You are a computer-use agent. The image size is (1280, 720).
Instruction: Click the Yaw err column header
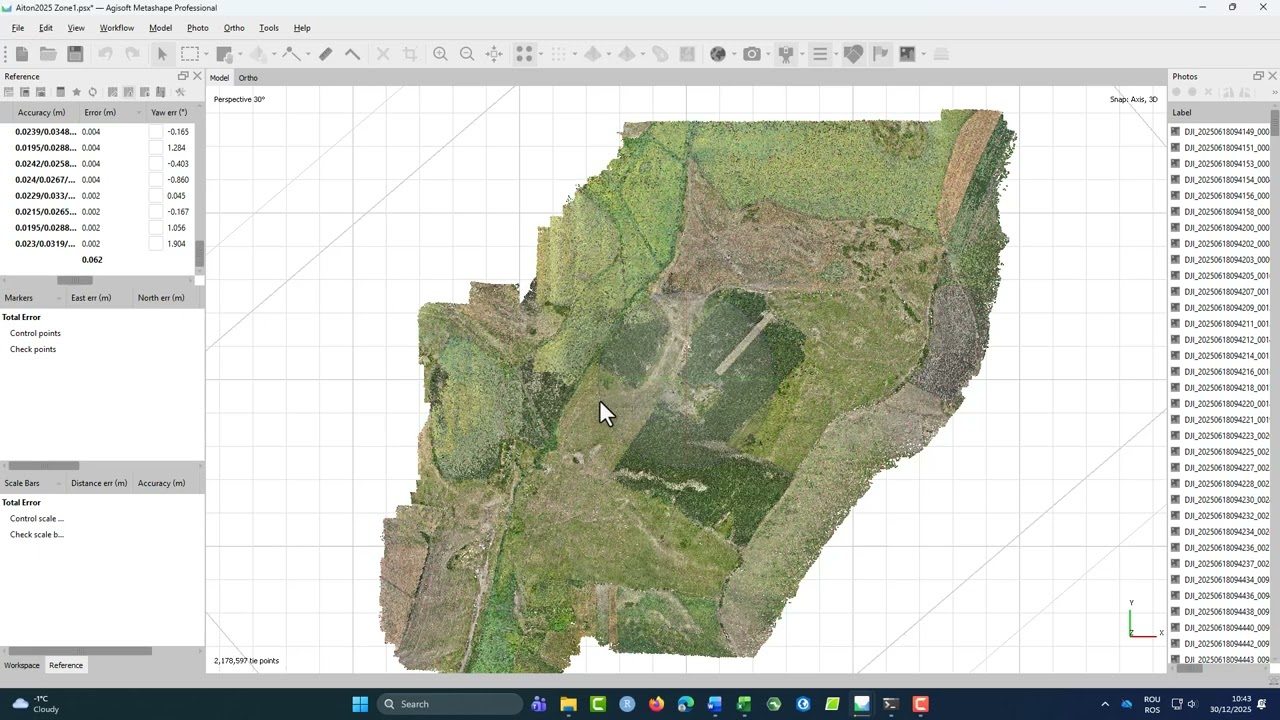(169, 112)
